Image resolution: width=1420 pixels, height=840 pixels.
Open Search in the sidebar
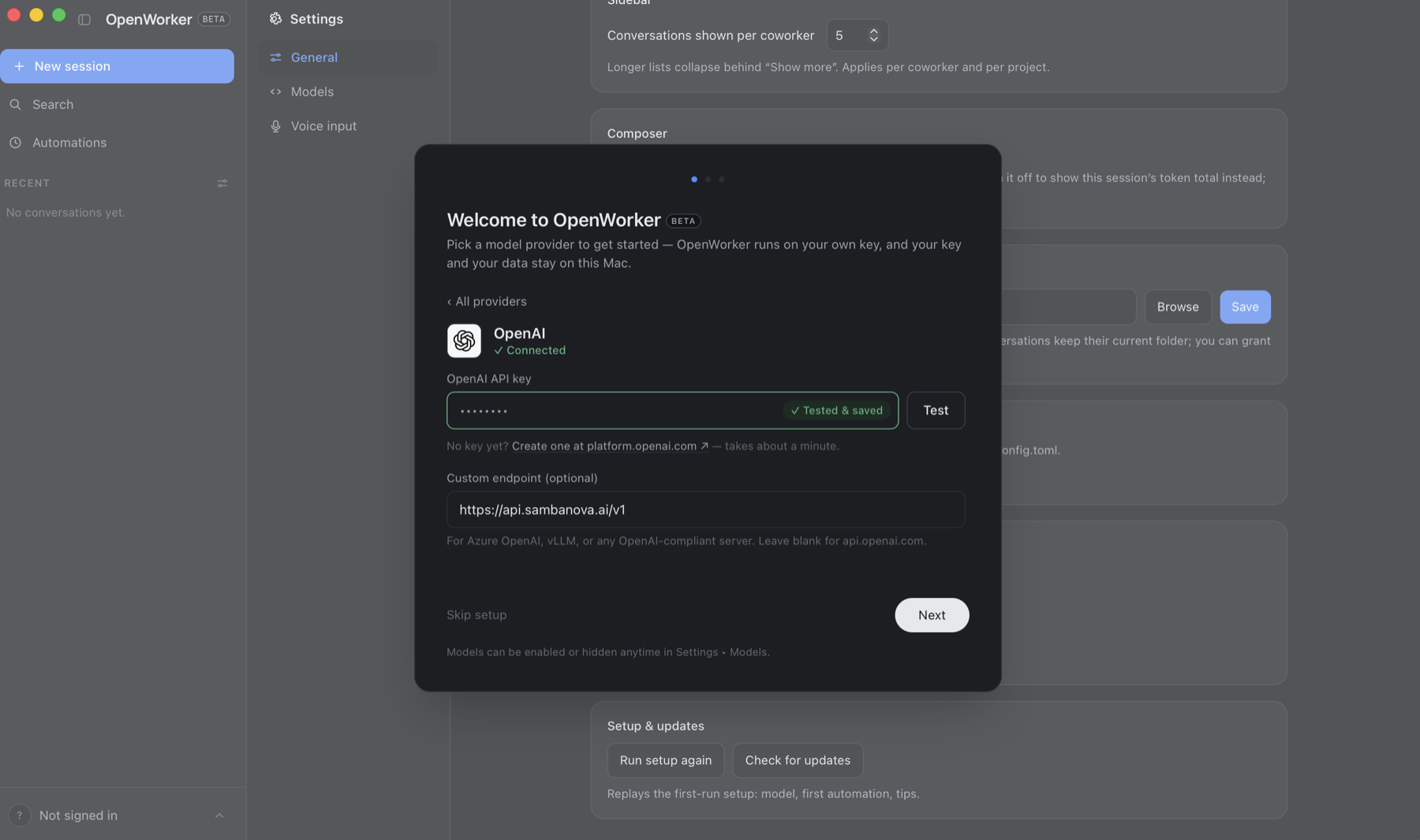click(117, 104)
